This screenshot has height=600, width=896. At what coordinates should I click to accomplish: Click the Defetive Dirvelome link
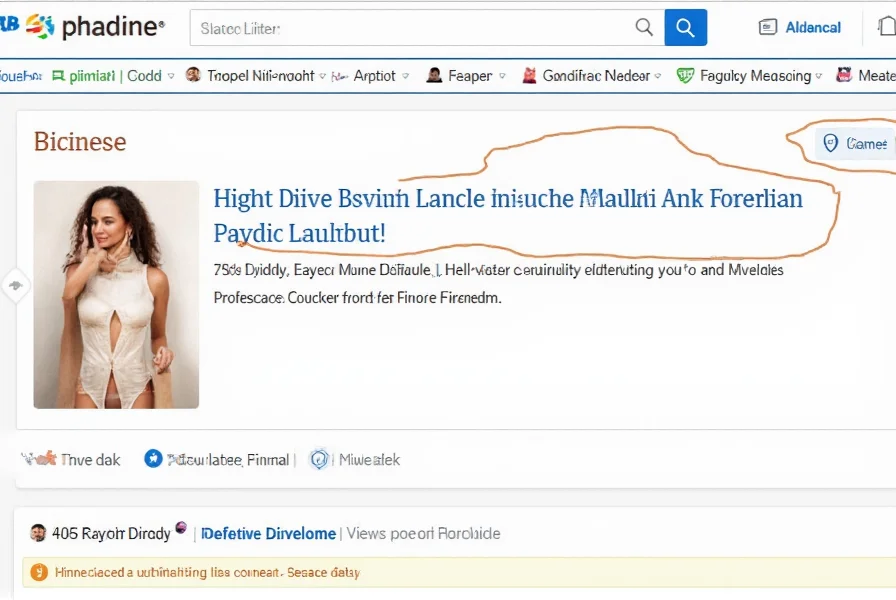[x=269, y=533]
